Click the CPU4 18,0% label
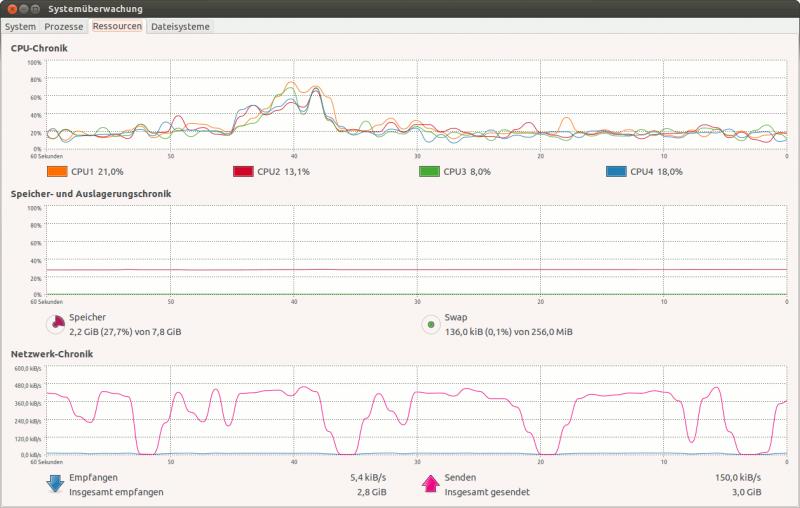This screenshot has height=508, width=800. [x=656, y=172]
